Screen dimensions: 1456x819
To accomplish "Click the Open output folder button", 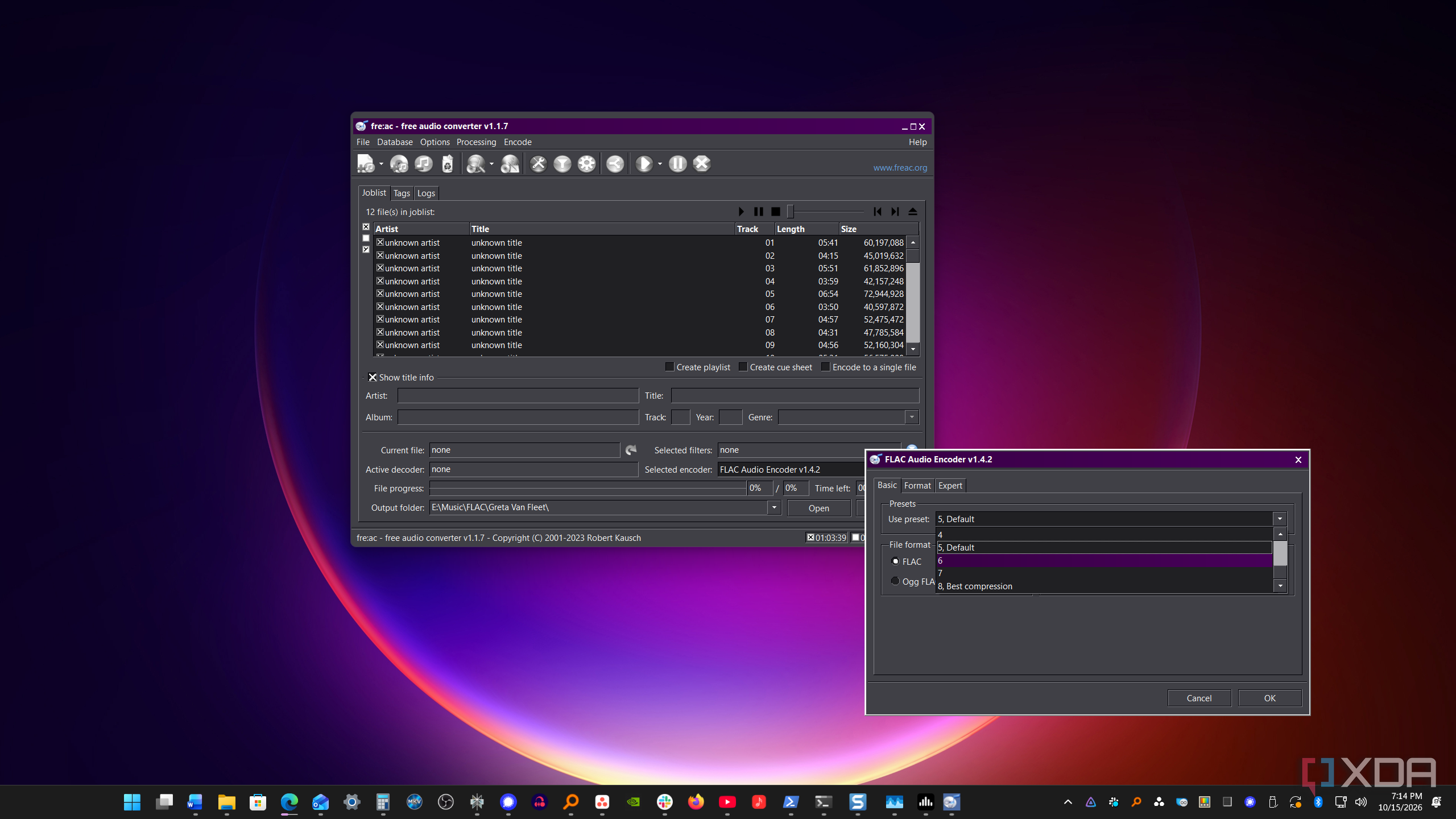I will [x=818, y=508].
